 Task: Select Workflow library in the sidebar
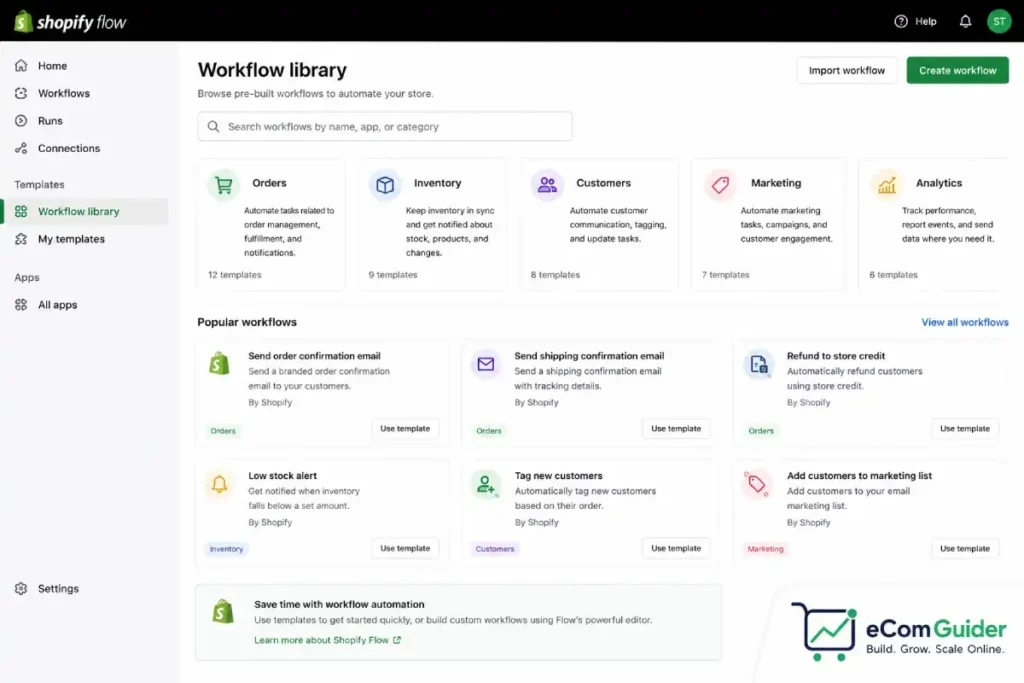pyautogui.click(x=85, y=211)
